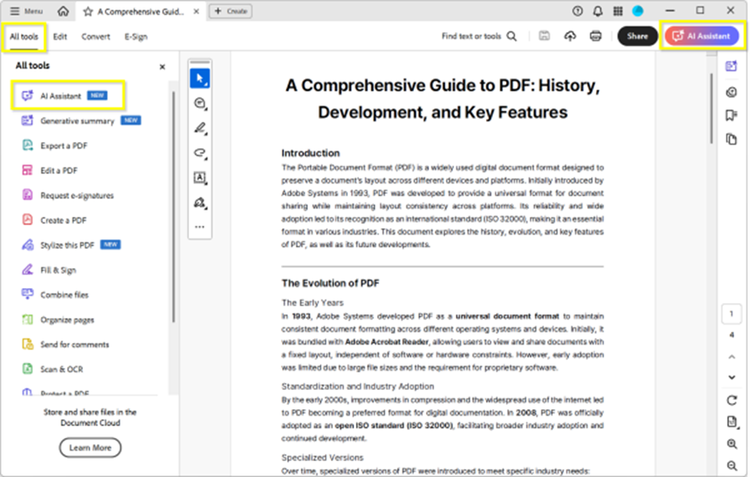Viewport: 750px width, 477px height.
Task: Click the All tools panel scrollbar
Action: 173,207
